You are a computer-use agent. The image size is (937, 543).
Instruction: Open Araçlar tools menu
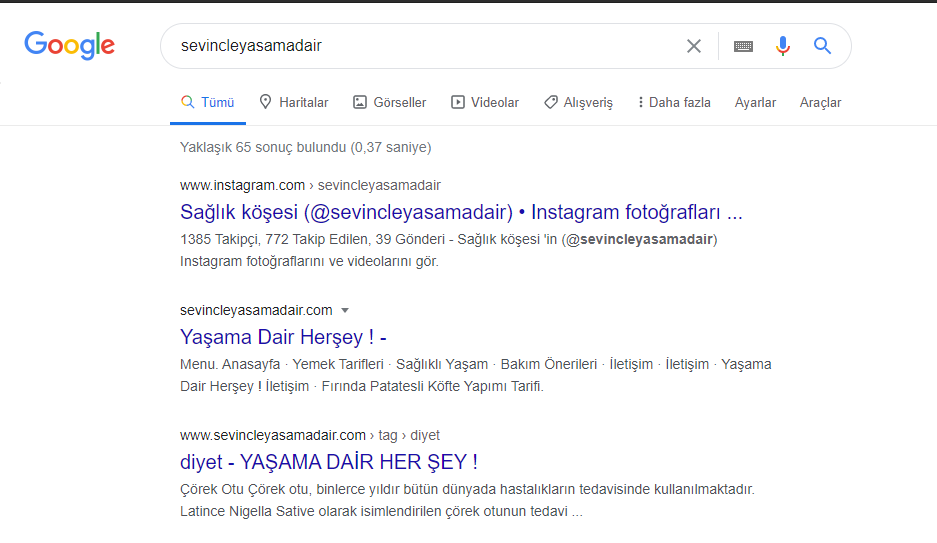[820, 103]
